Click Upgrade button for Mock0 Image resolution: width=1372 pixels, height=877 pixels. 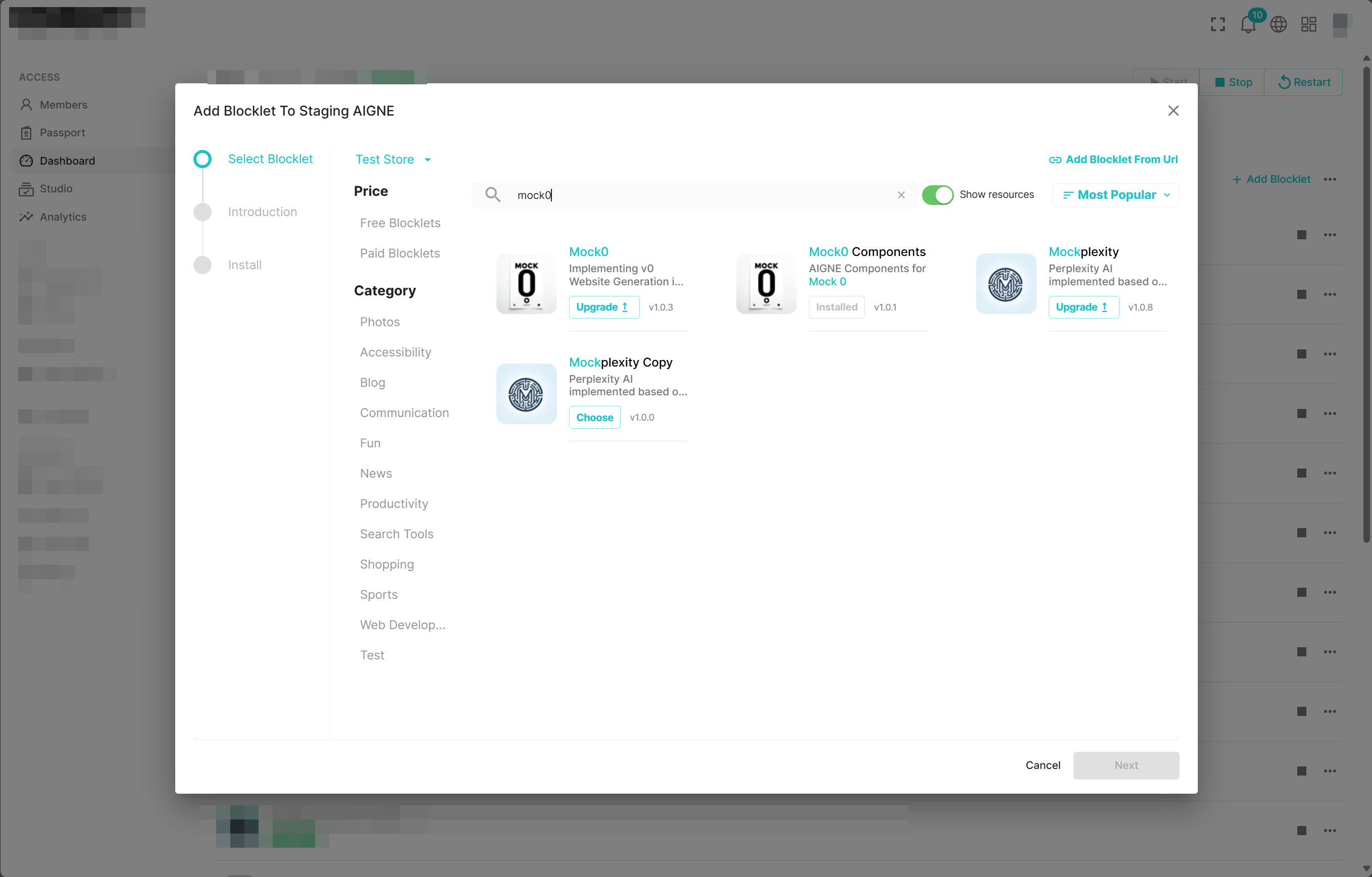[x=603, y=307]
